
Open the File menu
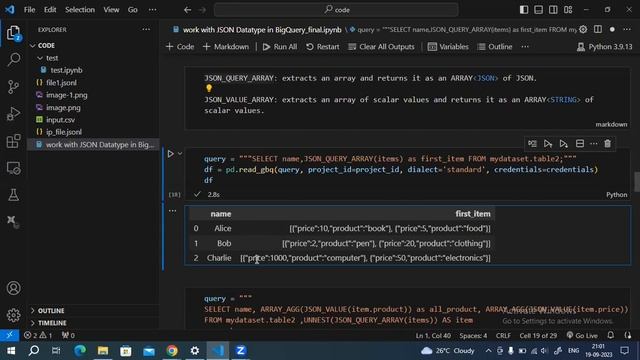pyautogui.click(x=29, y=10)
